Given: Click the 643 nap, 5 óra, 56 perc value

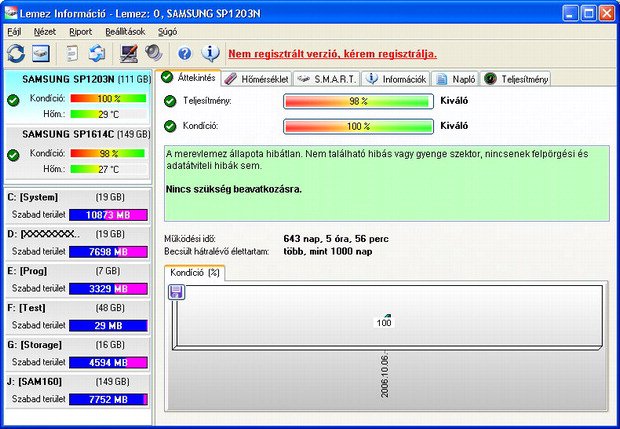Looking at the screenshot, I should pos(336,239).
